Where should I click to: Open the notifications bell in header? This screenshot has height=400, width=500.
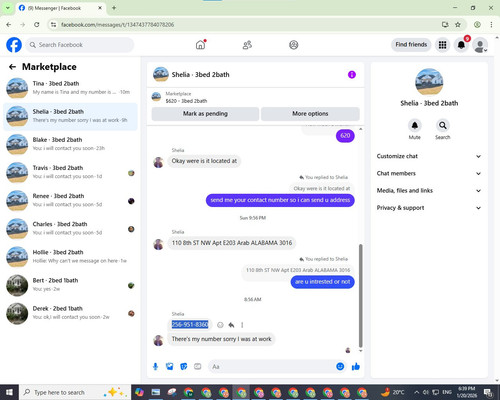pyautogui.click(x=461, y=45)
